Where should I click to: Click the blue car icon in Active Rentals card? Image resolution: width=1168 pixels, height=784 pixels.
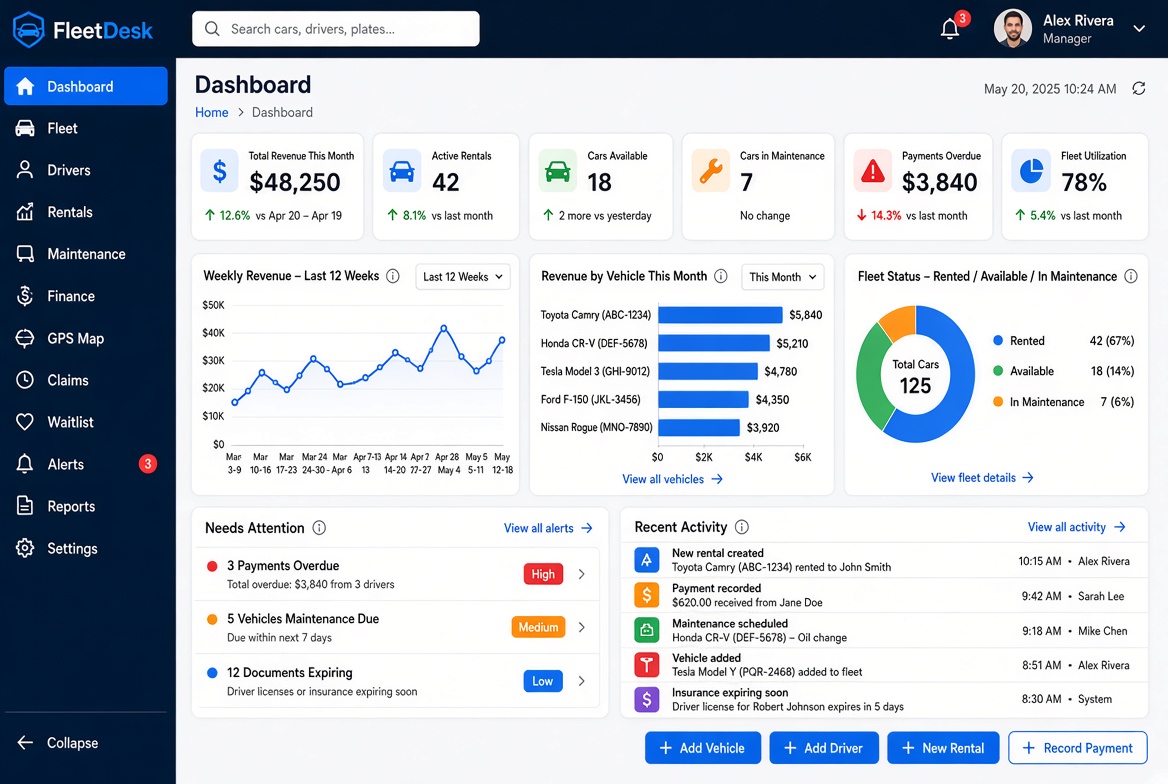pos(402,171)
